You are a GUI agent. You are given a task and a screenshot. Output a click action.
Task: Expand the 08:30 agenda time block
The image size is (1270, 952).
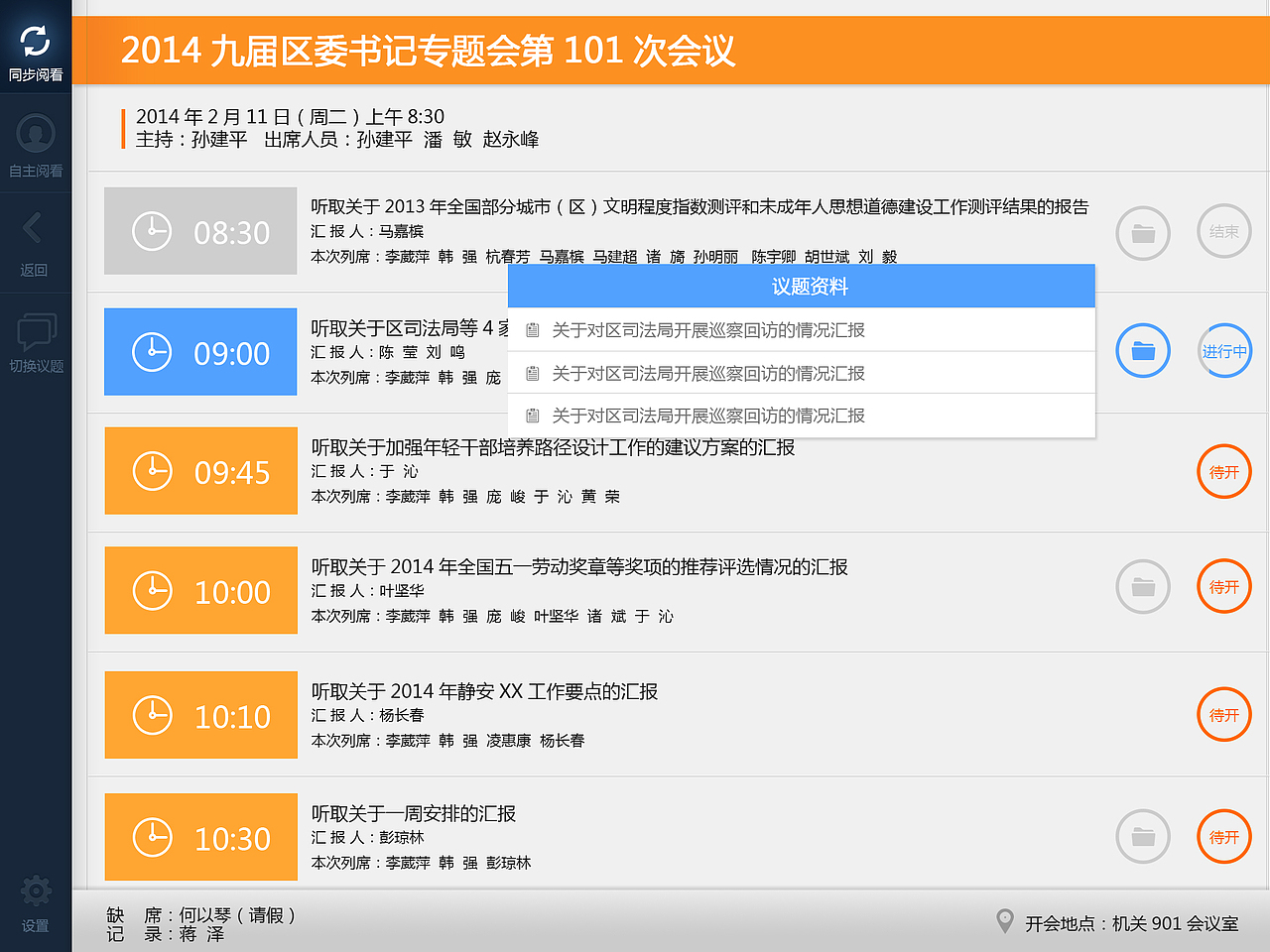pyautogui.click(x=200, y=231)
